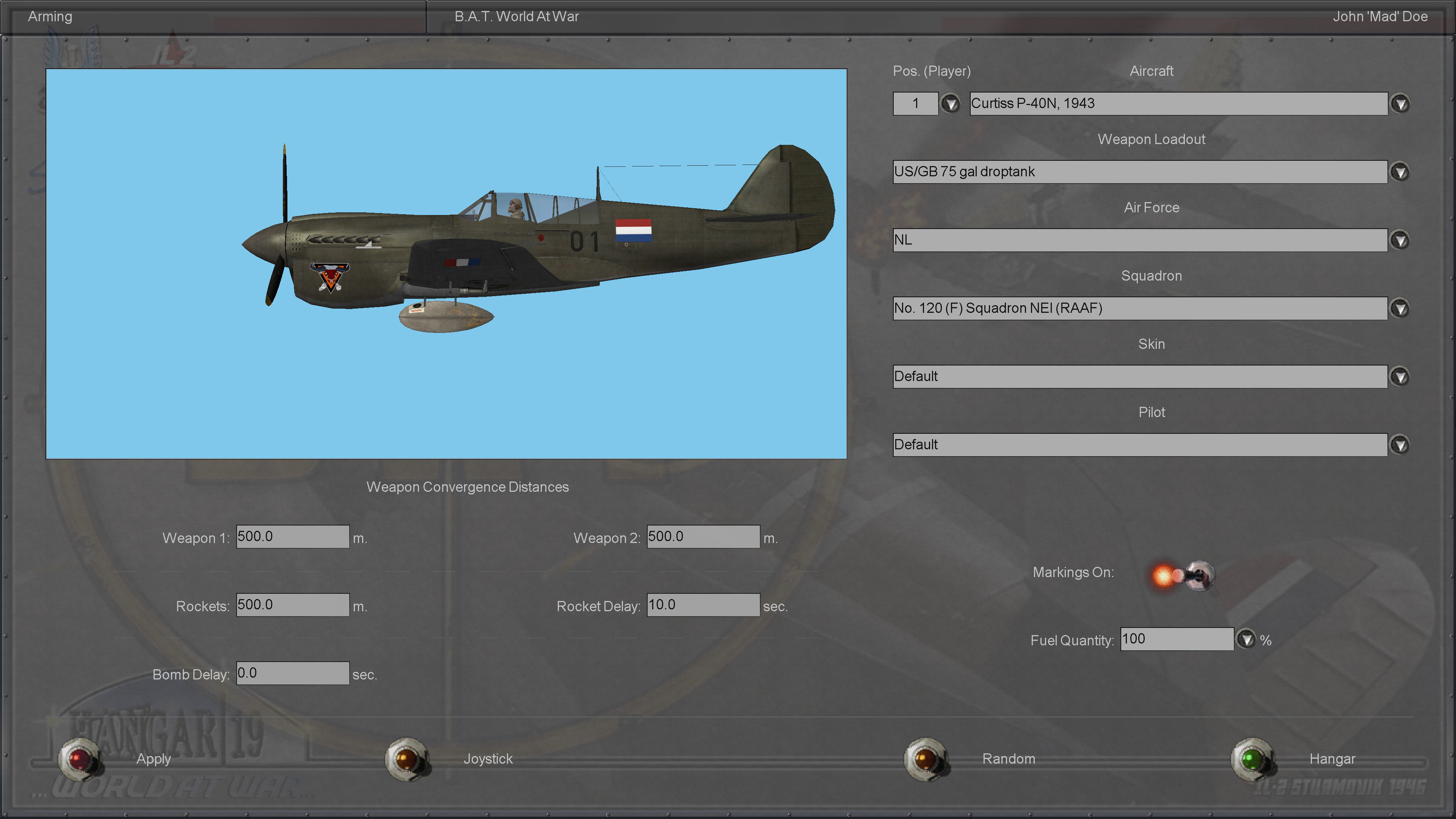Viewport: 1456px width, 819px height.
Task: Click the Weapon 1 convergence field
Action: click(x=292, y=537)
